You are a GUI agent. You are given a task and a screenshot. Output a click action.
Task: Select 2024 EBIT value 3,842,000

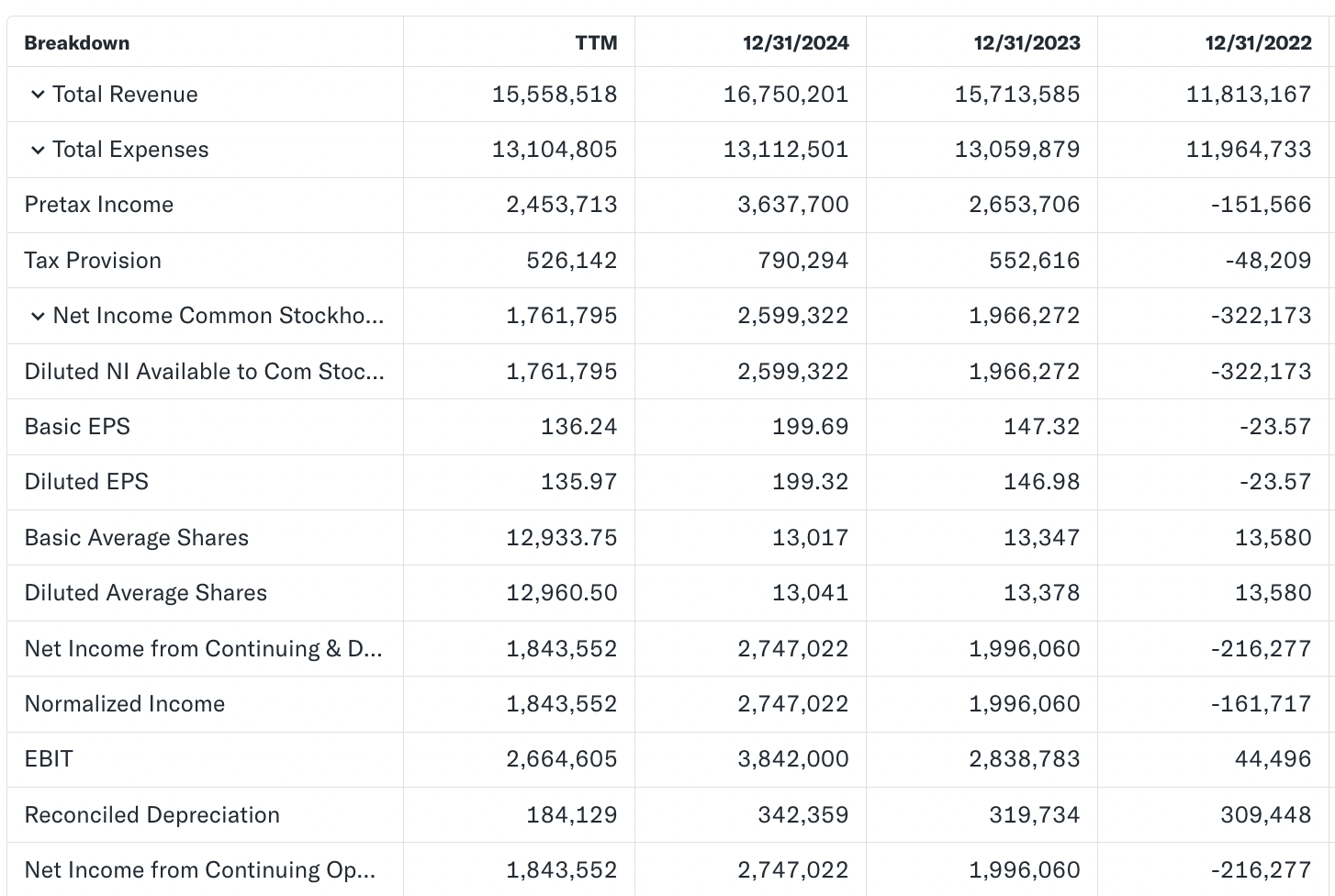[793, 759]
